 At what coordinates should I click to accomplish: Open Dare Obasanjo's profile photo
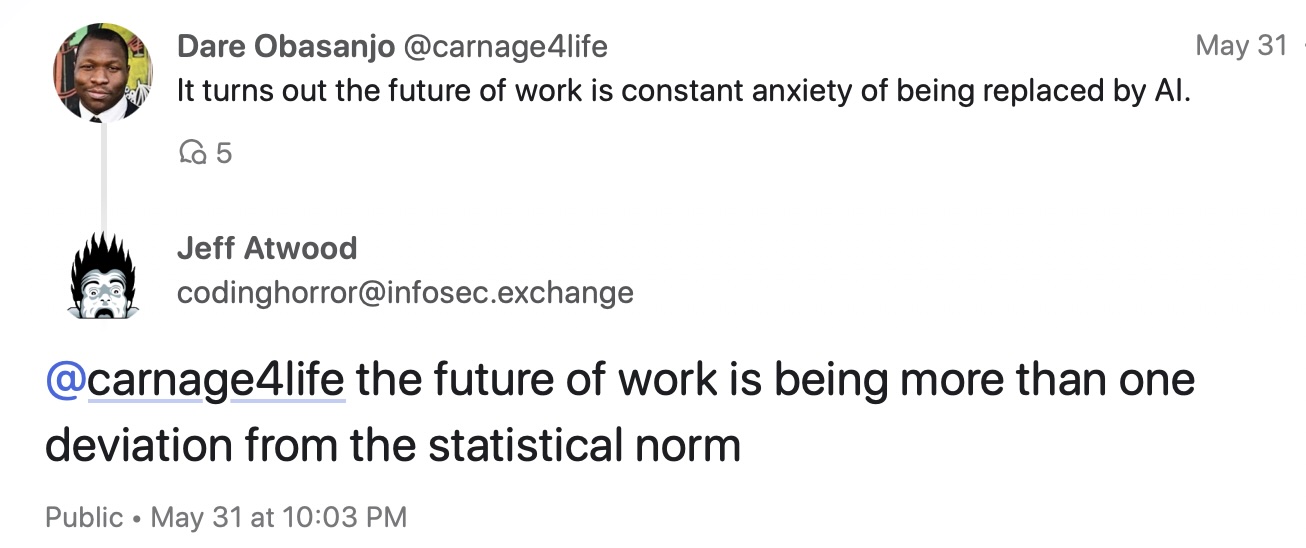[103, 72]
